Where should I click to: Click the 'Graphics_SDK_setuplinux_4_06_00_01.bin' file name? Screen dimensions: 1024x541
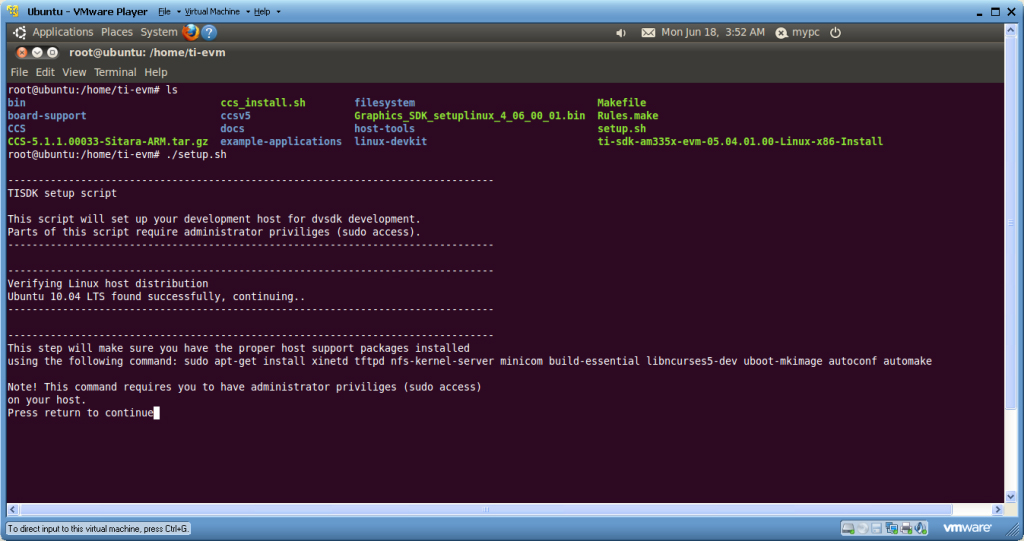coord(470,116)
